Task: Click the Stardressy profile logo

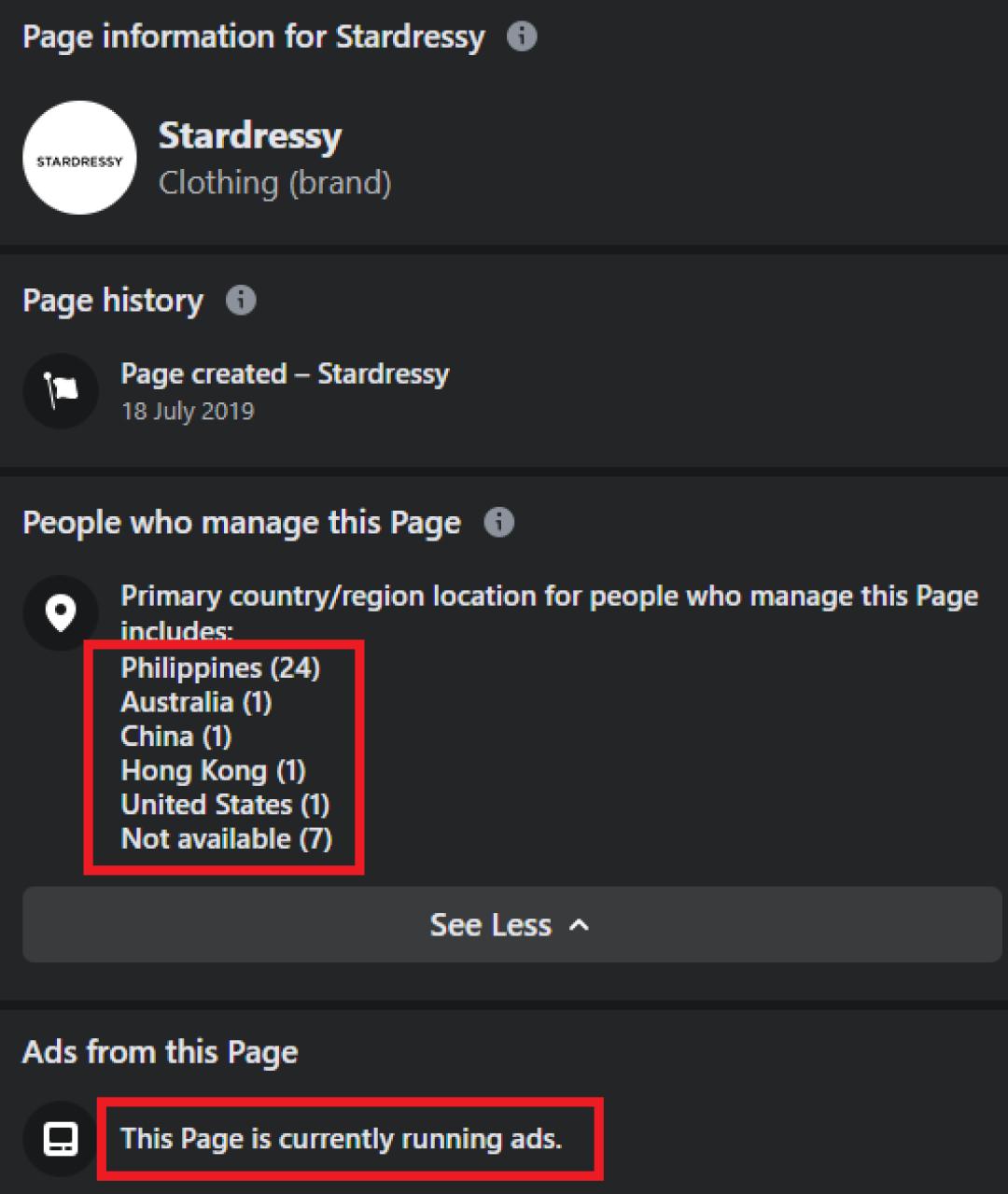Action: (x=79, y=158)
